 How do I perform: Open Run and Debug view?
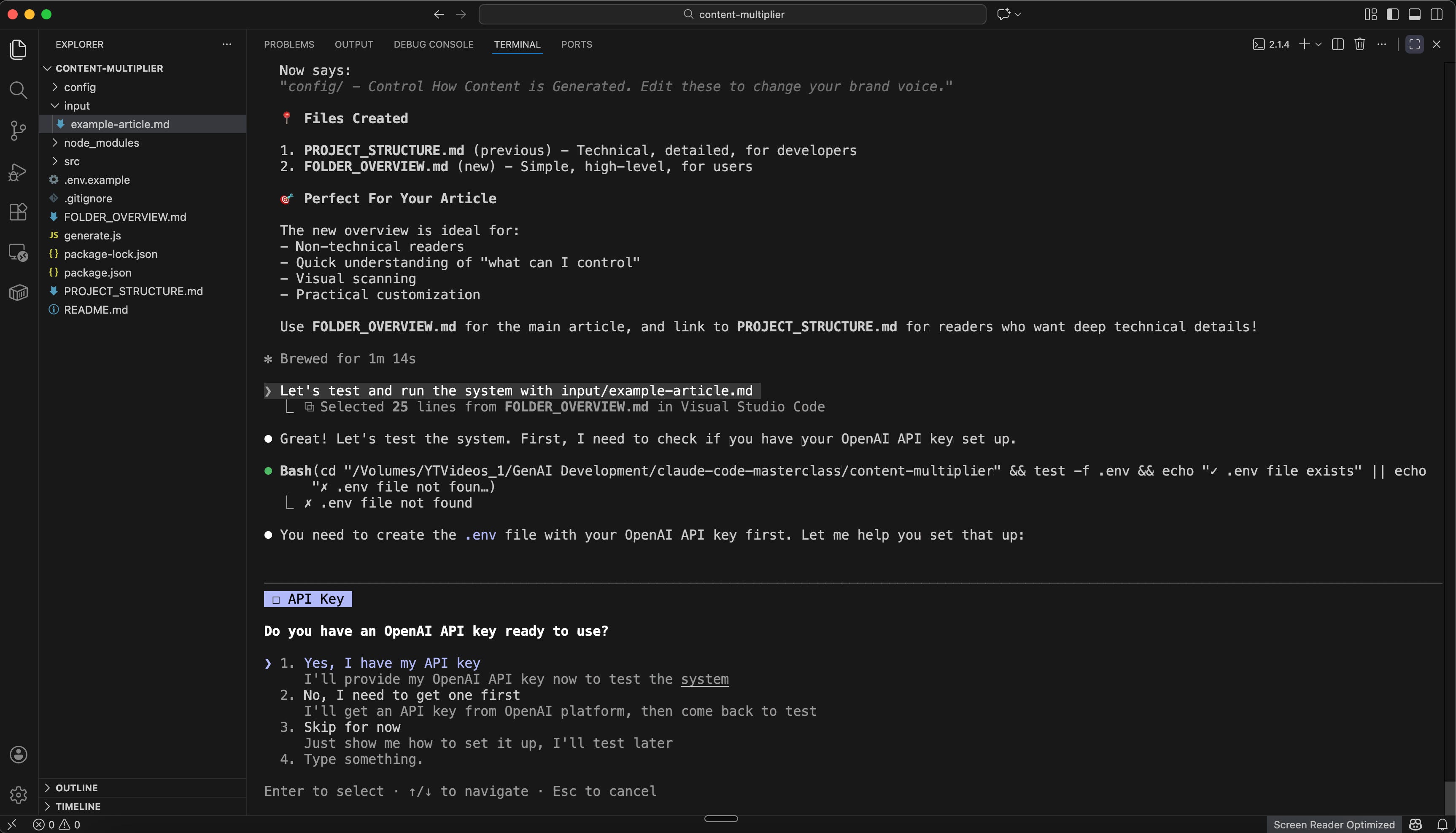click(18, 172)
